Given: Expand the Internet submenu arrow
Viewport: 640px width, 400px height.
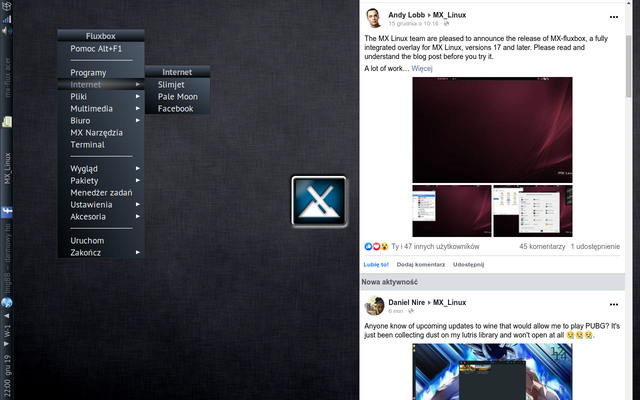Looking at the screenshot, I should tap(138, 84).
